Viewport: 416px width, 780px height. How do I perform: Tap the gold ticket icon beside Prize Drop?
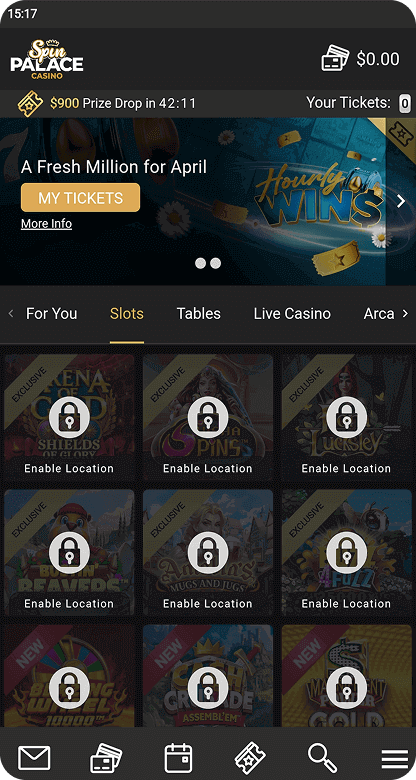point(30,103)
